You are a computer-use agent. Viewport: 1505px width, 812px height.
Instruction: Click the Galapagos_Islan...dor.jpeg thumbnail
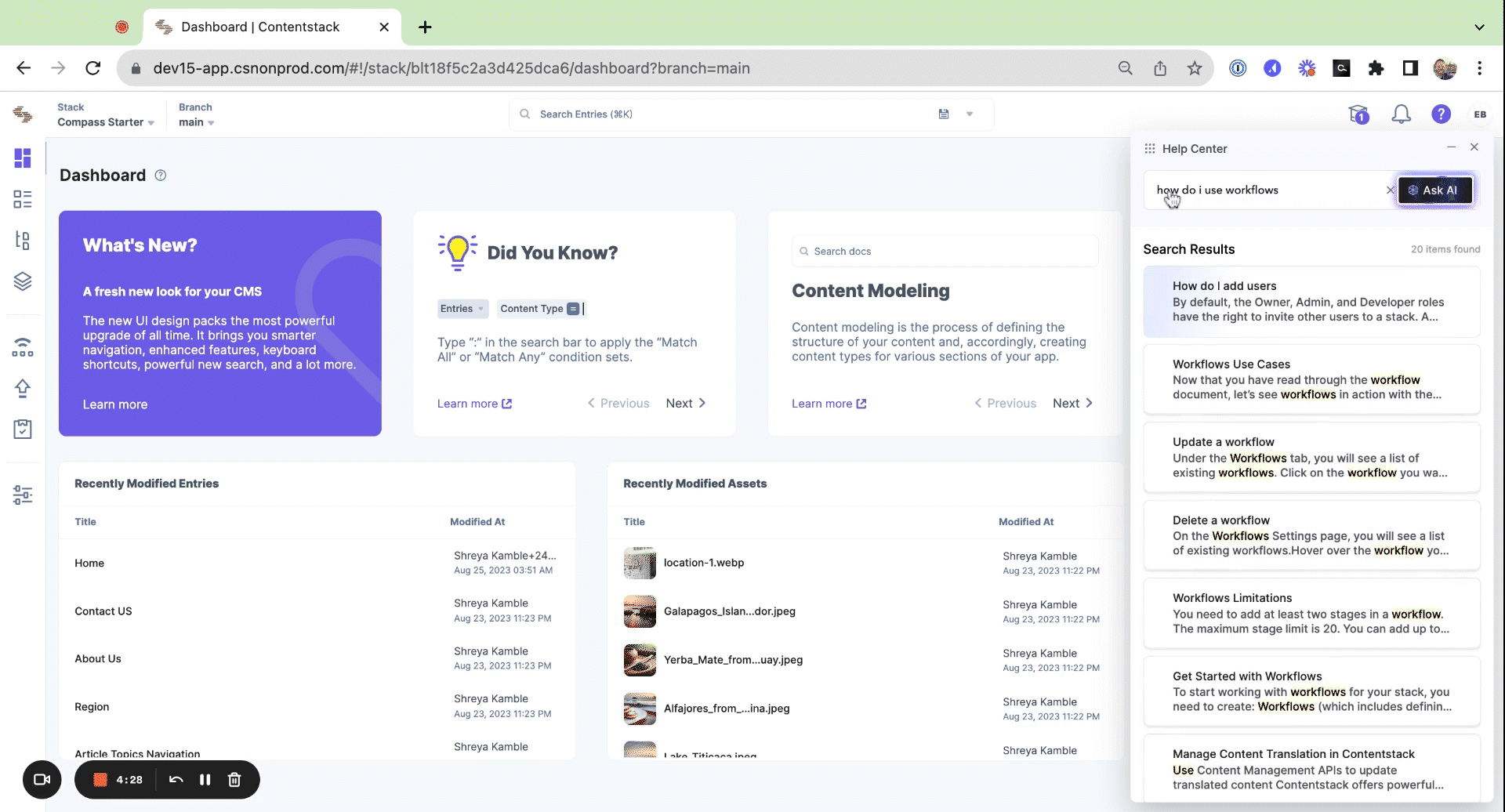[640, 611]
